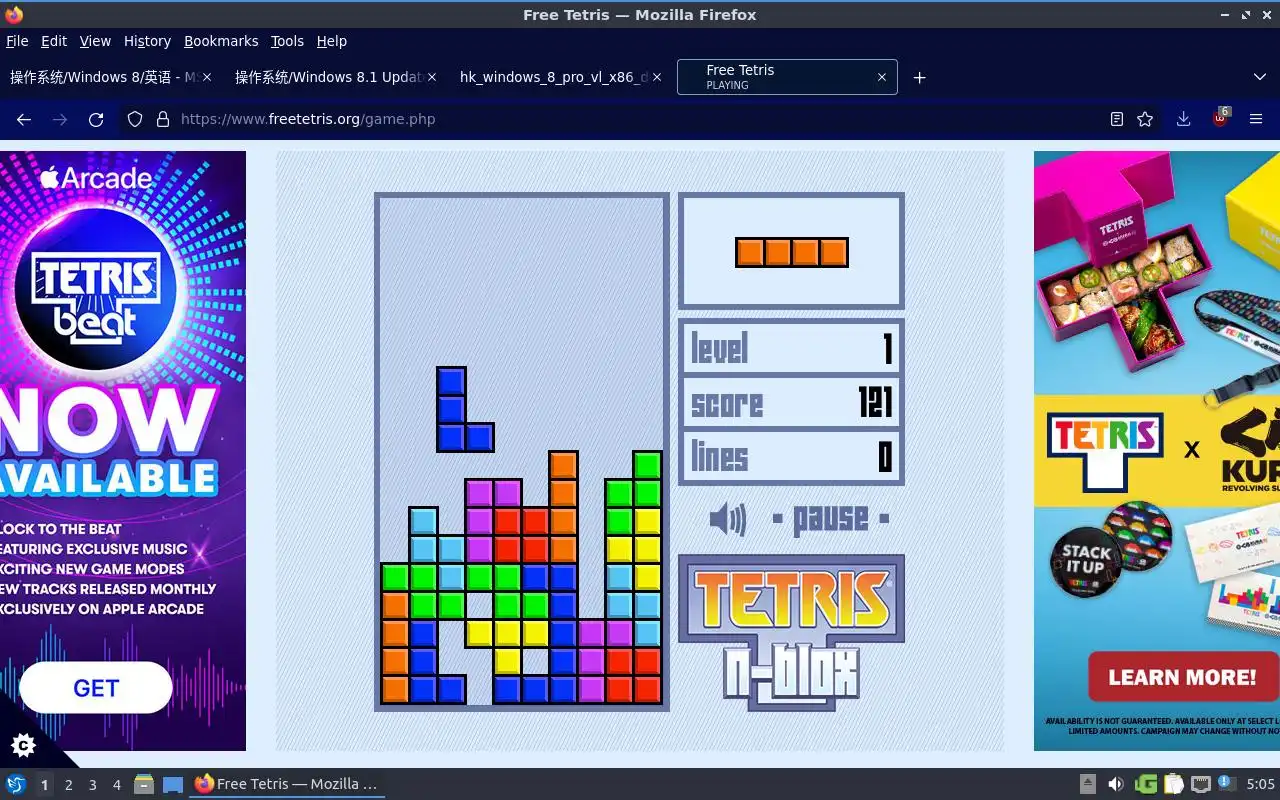The height and width of the screenshot is (800, 1280).
Task: Switch to workspace 4
Action: [116, 785]
